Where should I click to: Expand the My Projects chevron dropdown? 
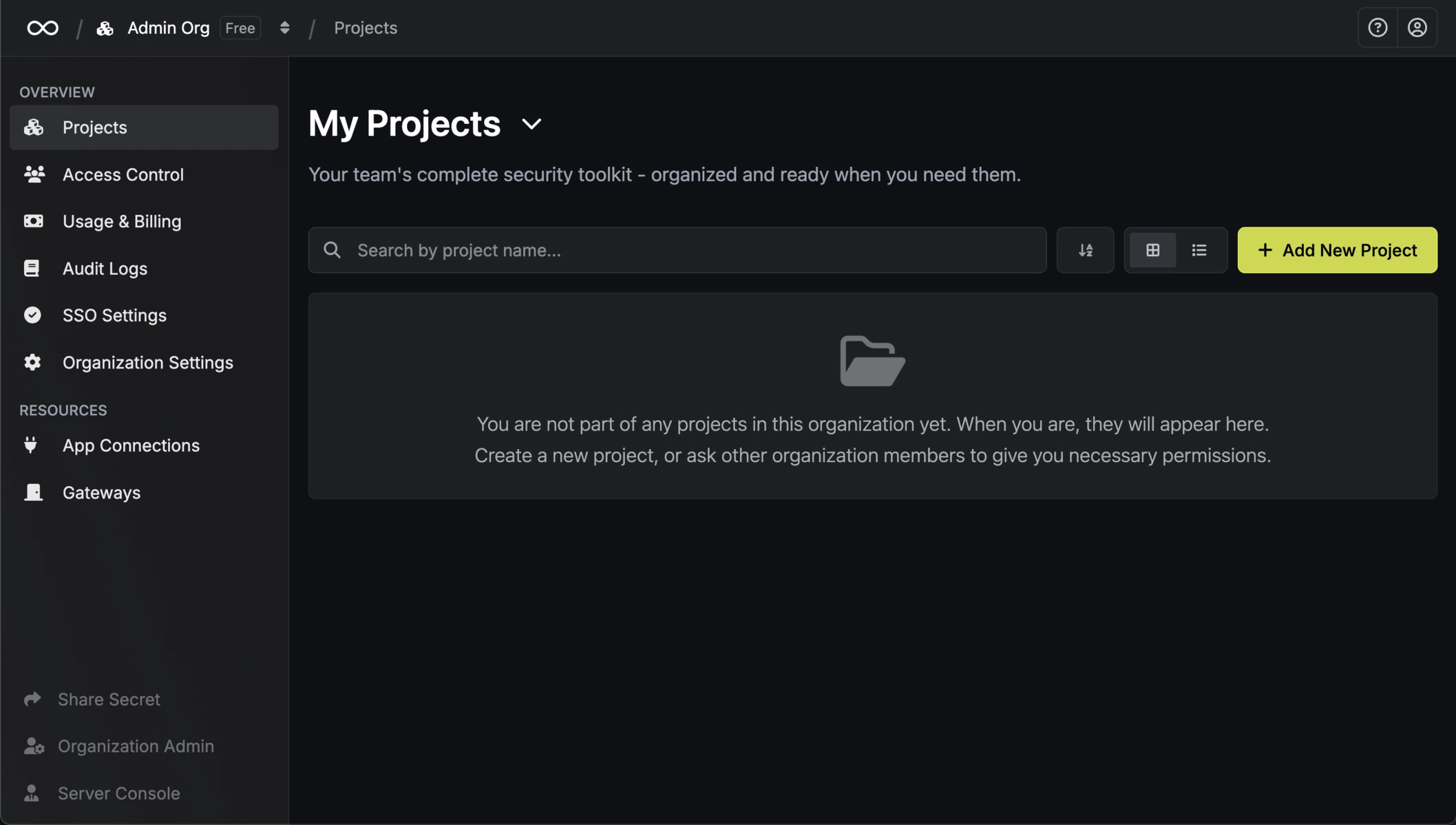pos(531,125)
